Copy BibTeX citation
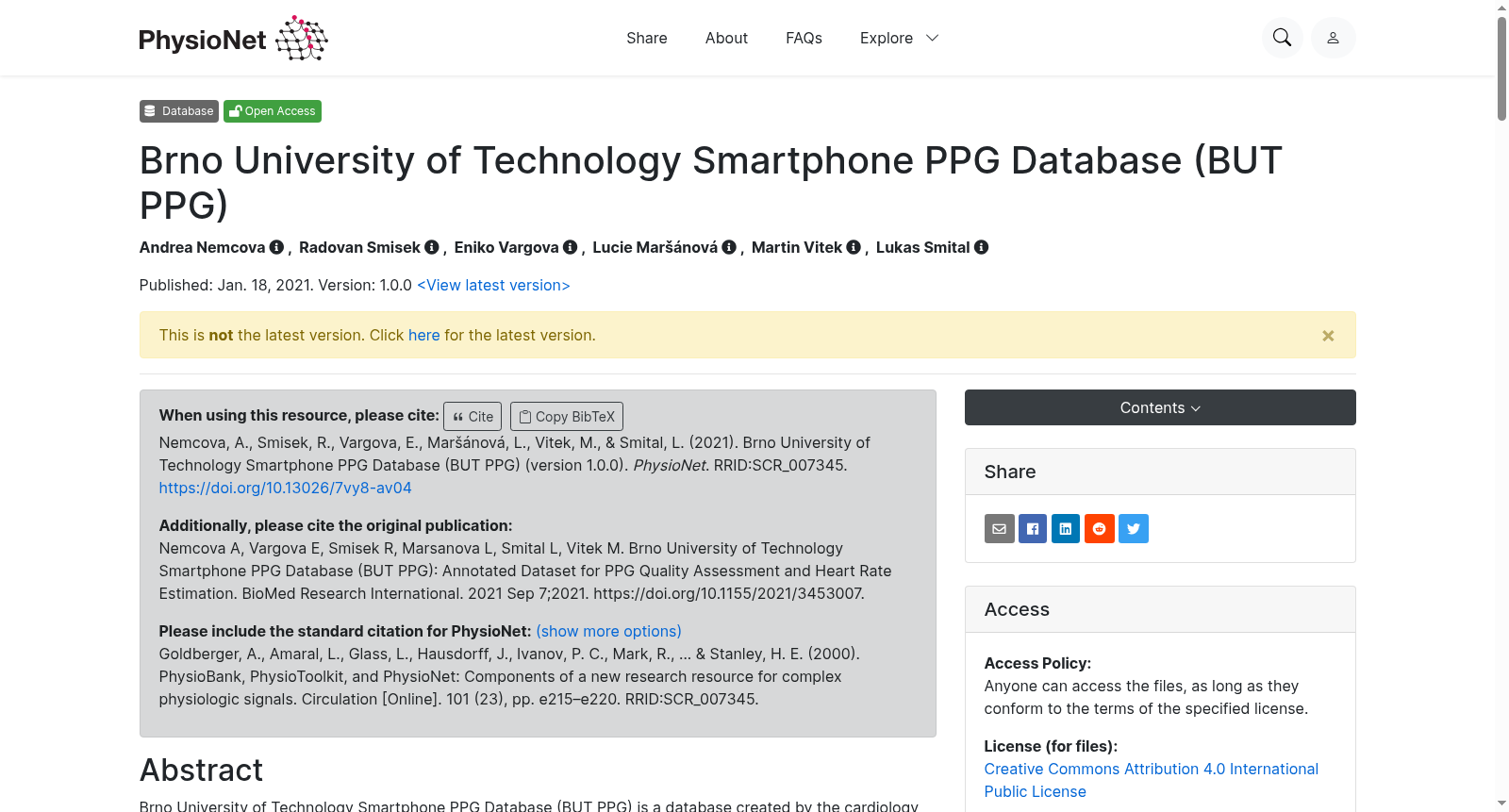Screen dimensions: 1509x812 [567, 416]
